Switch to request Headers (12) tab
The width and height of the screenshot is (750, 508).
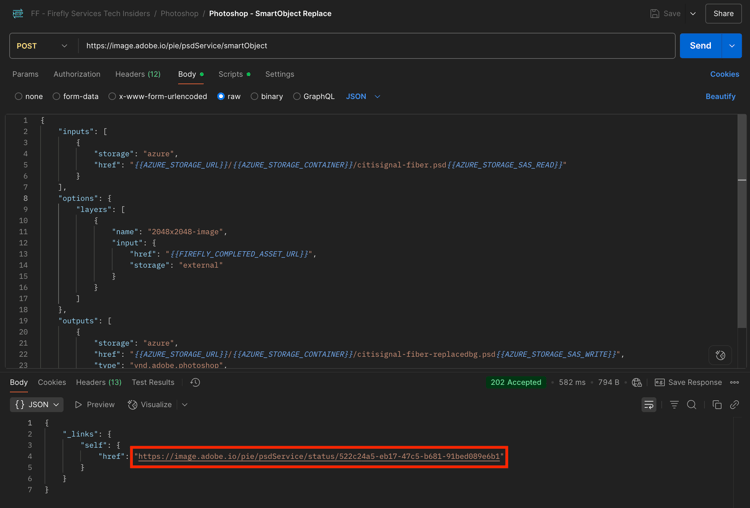[138, 74]
